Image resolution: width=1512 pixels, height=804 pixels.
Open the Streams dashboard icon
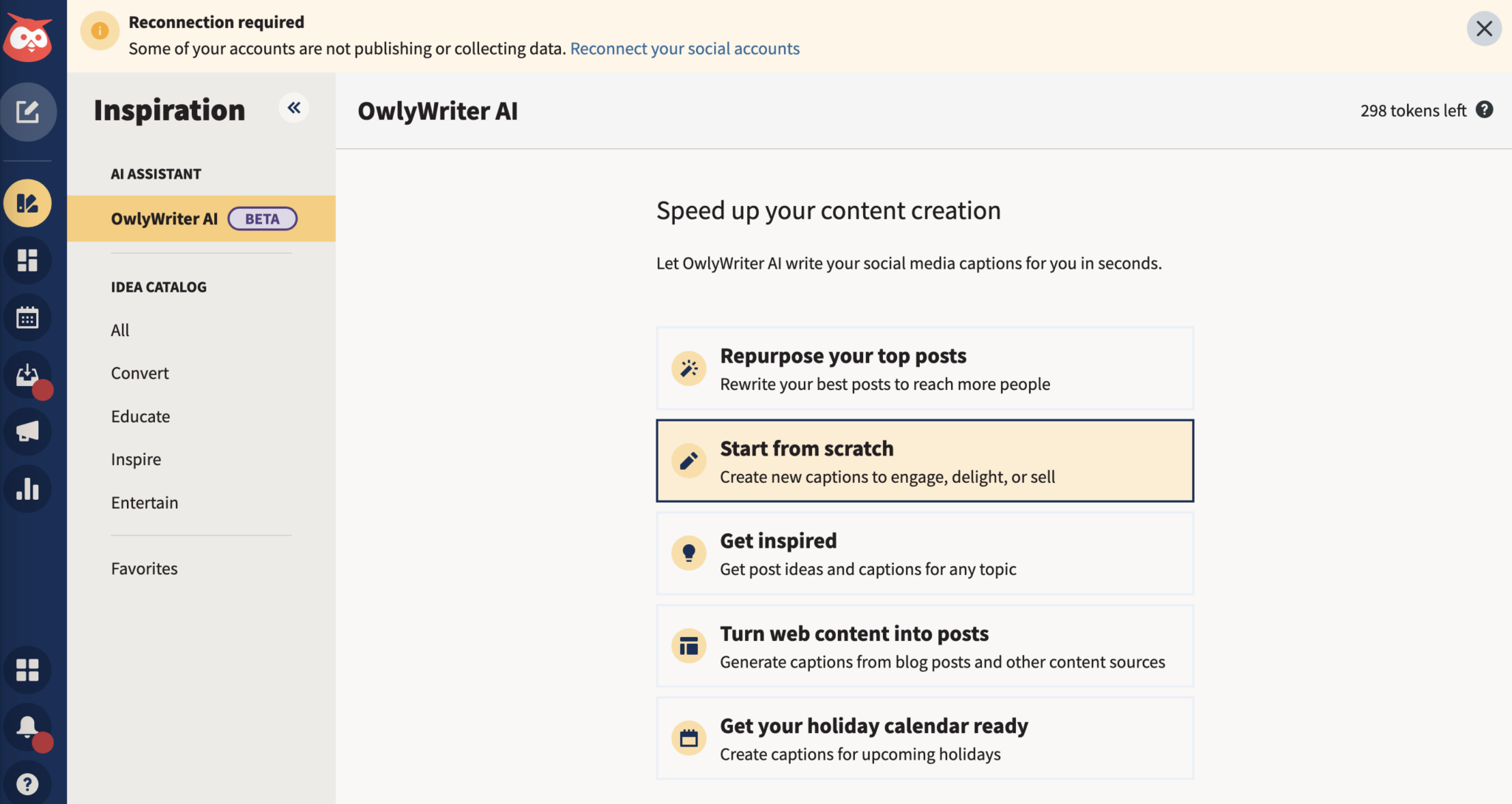click(x=28, y=260)
